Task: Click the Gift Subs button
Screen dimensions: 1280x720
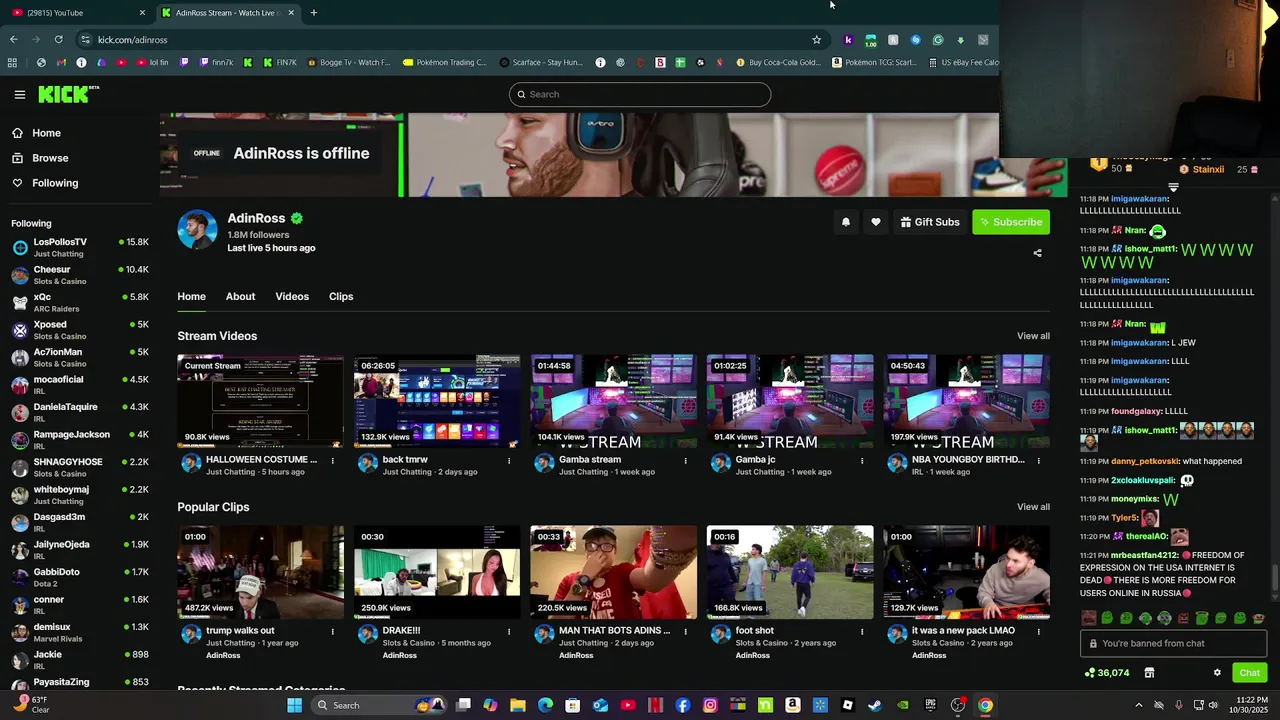Action: pos(930,222)
